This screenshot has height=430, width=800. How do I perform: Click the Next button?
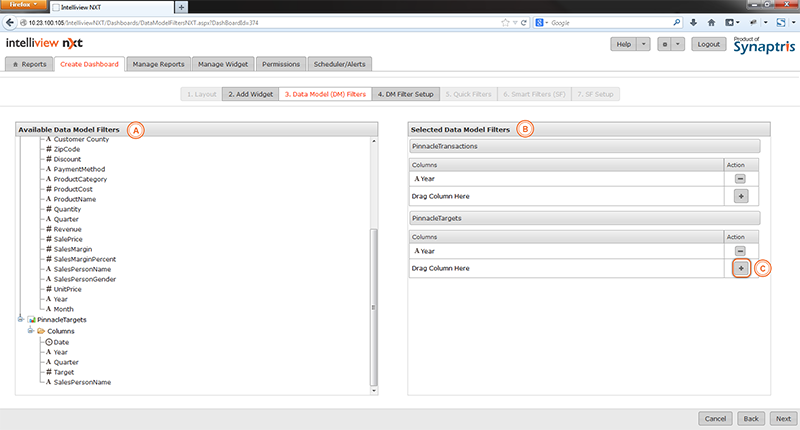click(783, 418)
